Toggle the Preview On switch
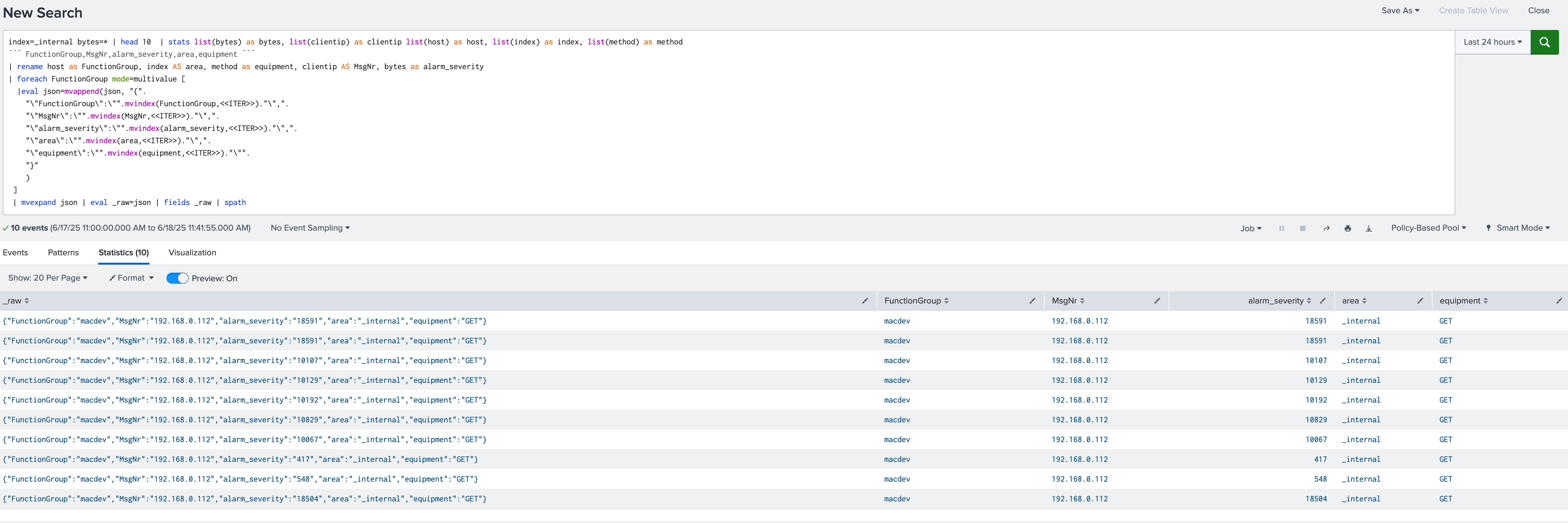 (177, 278)
